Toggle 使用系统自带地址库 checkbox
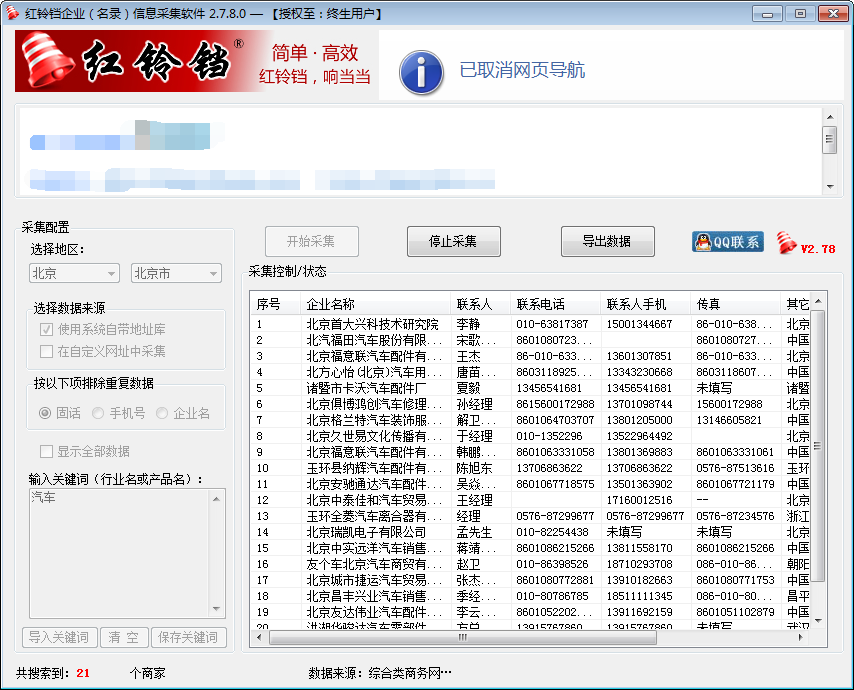 (46, 329)
